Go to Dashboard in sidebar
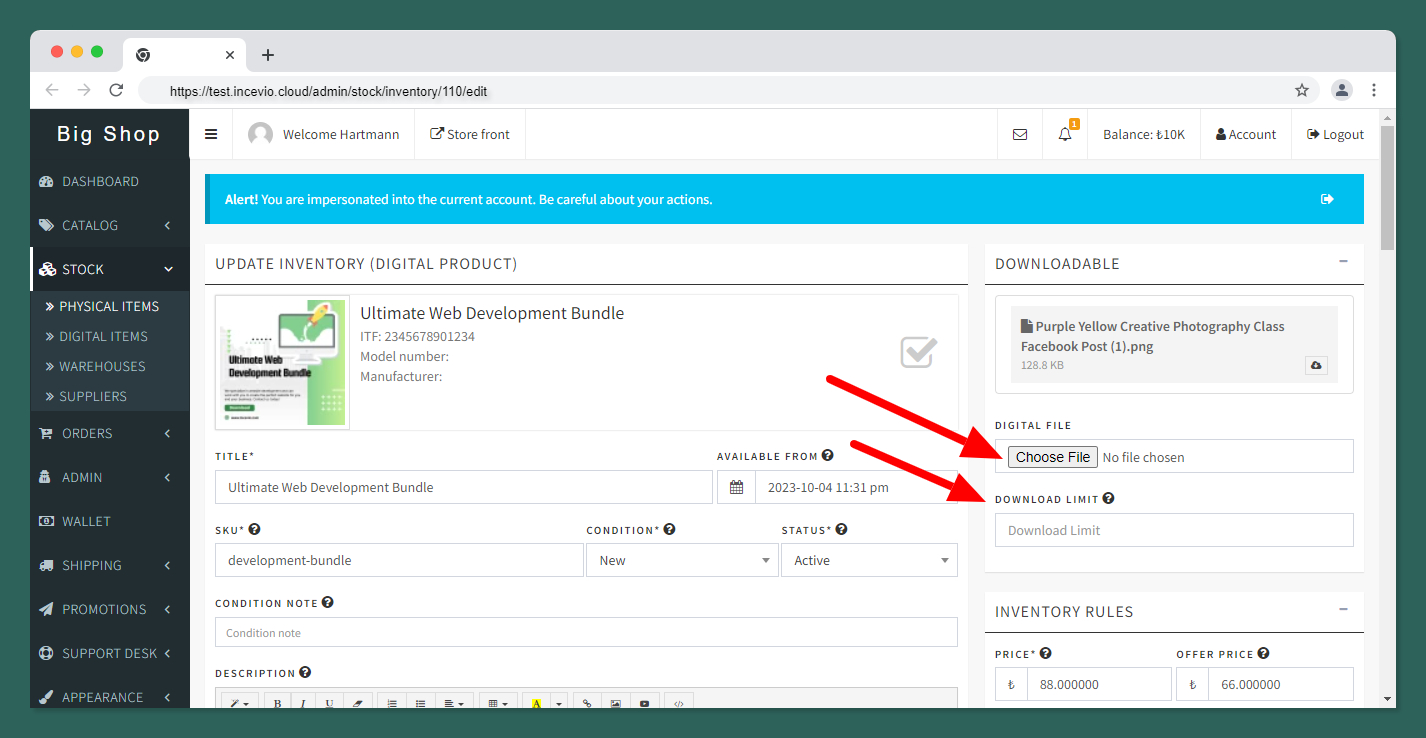 100,181
